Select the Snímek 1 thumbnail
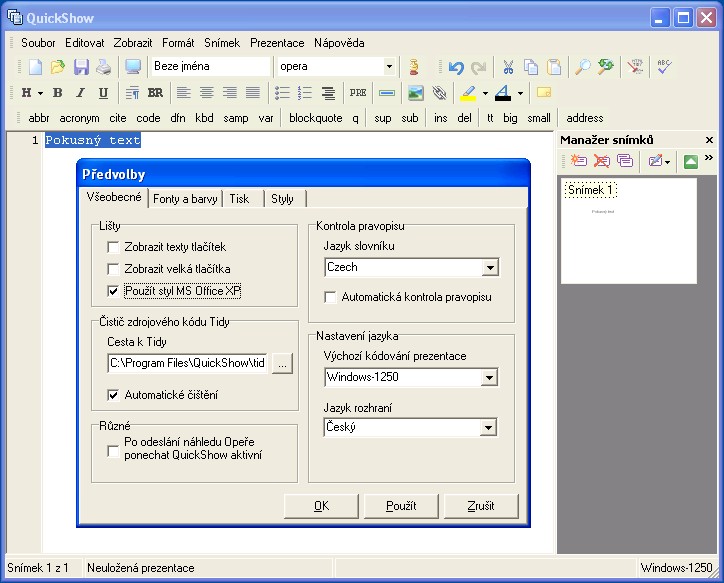The image size is (724, 583). pyautogui.click(x=628, y=231)
